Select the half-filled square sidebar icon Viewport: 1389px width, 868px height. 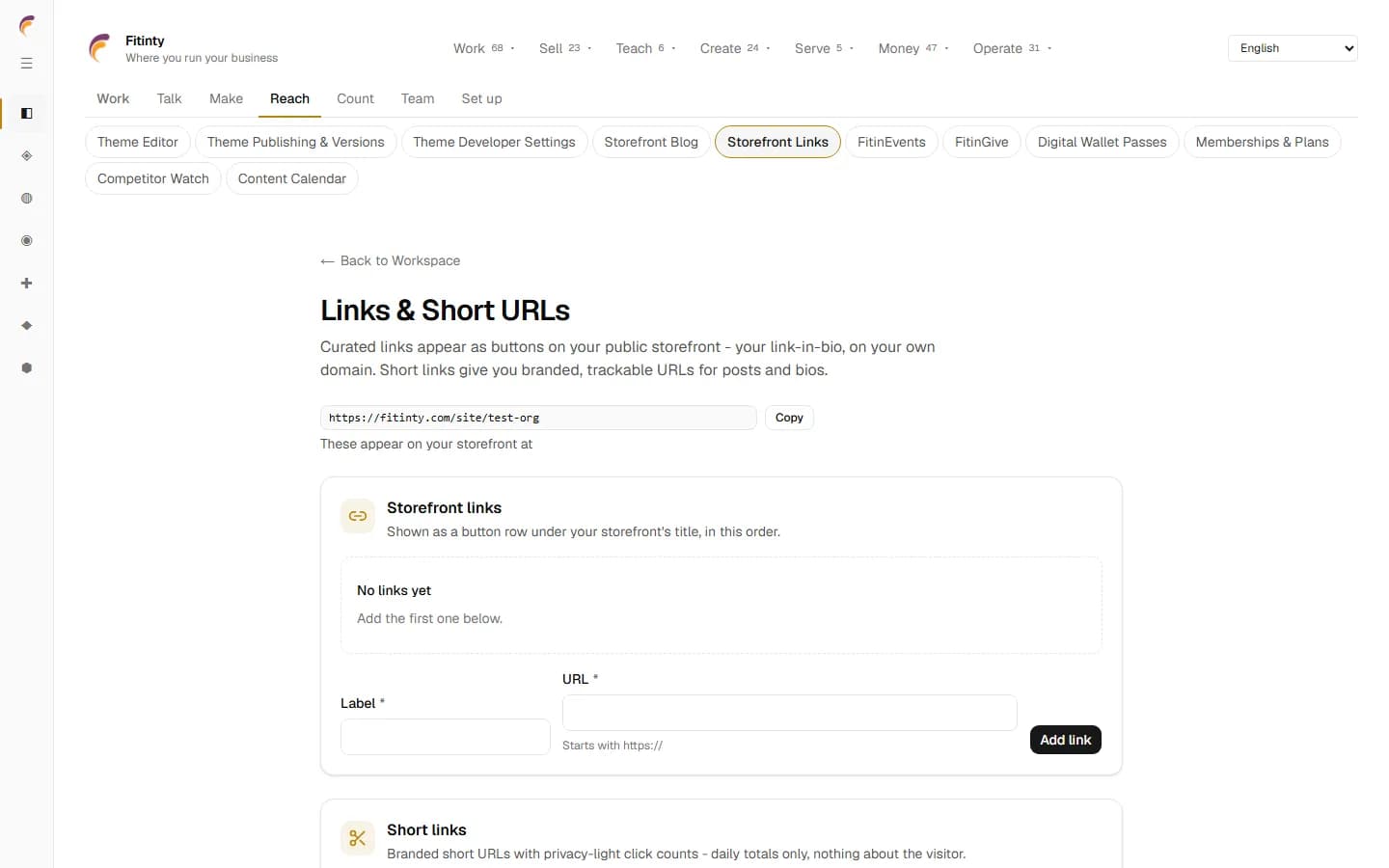[27, 114]
